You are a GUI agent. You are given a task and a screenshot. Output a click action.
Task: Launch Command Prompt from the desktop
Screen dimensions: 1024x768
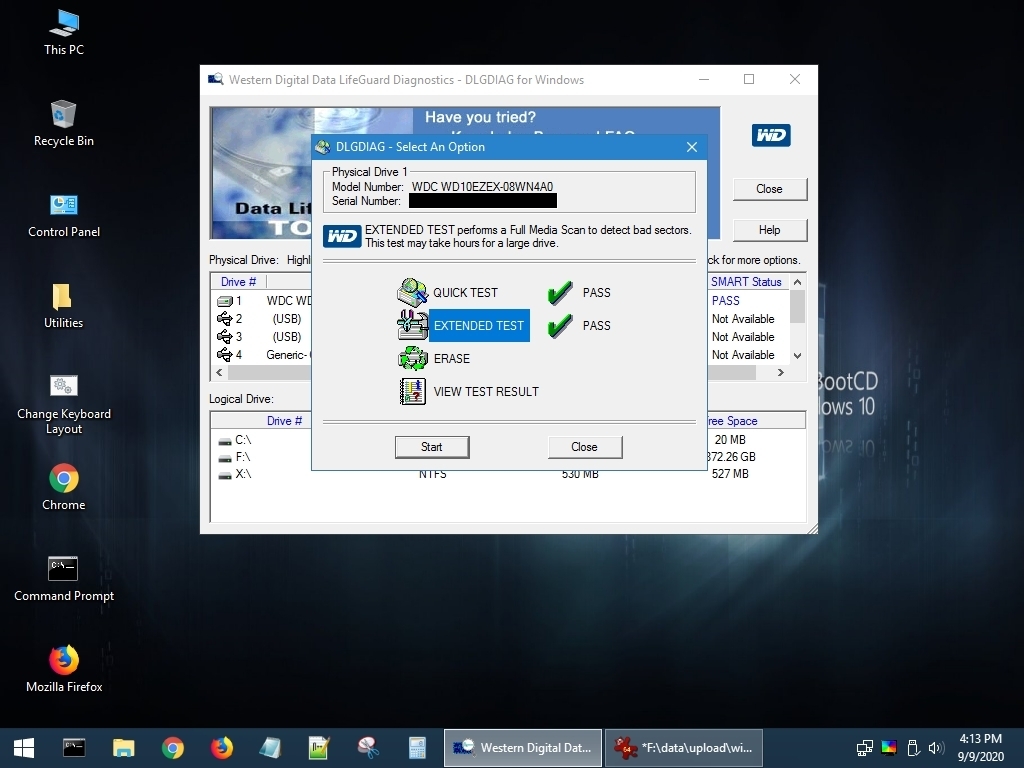click(x=64, y=578)
